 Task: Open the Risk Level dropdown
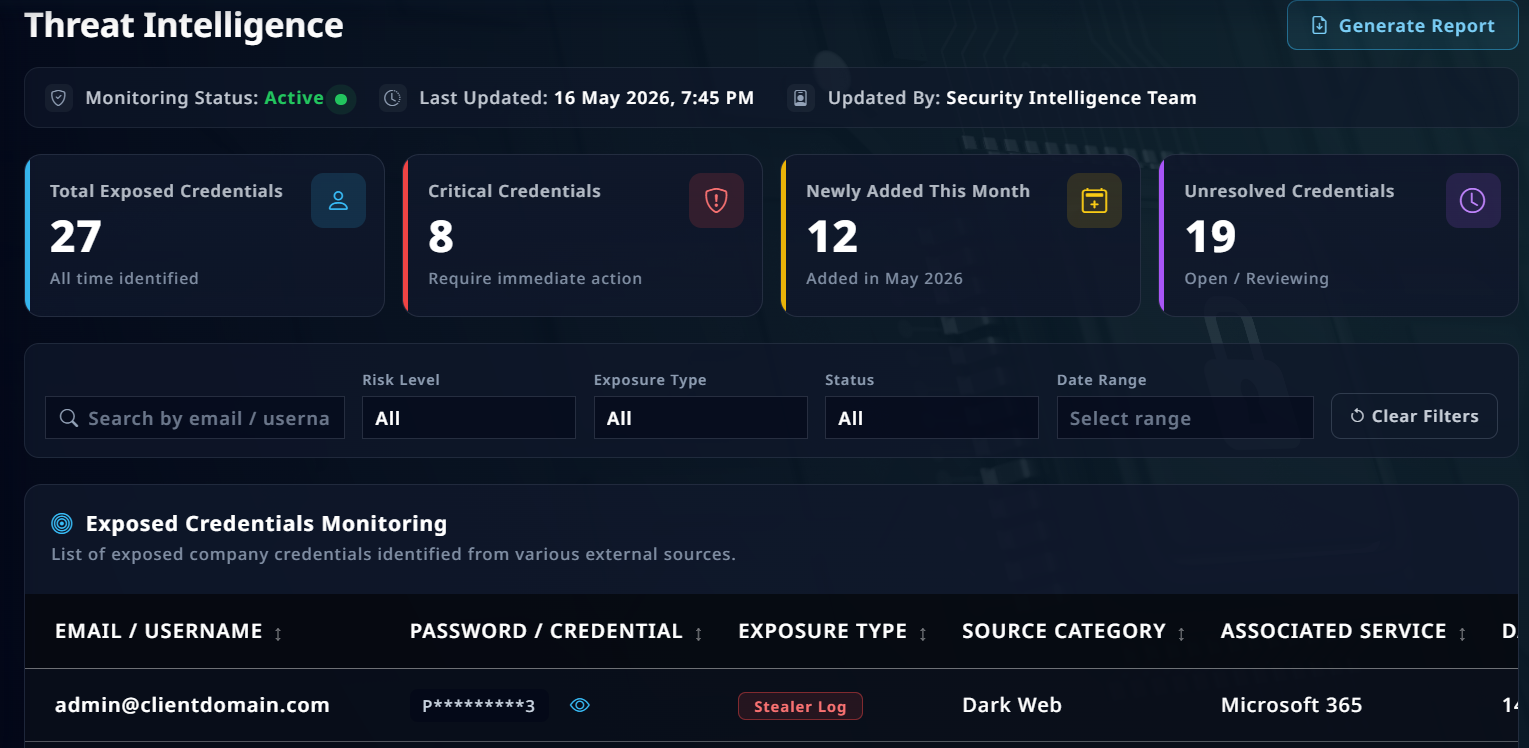point(469,418)
